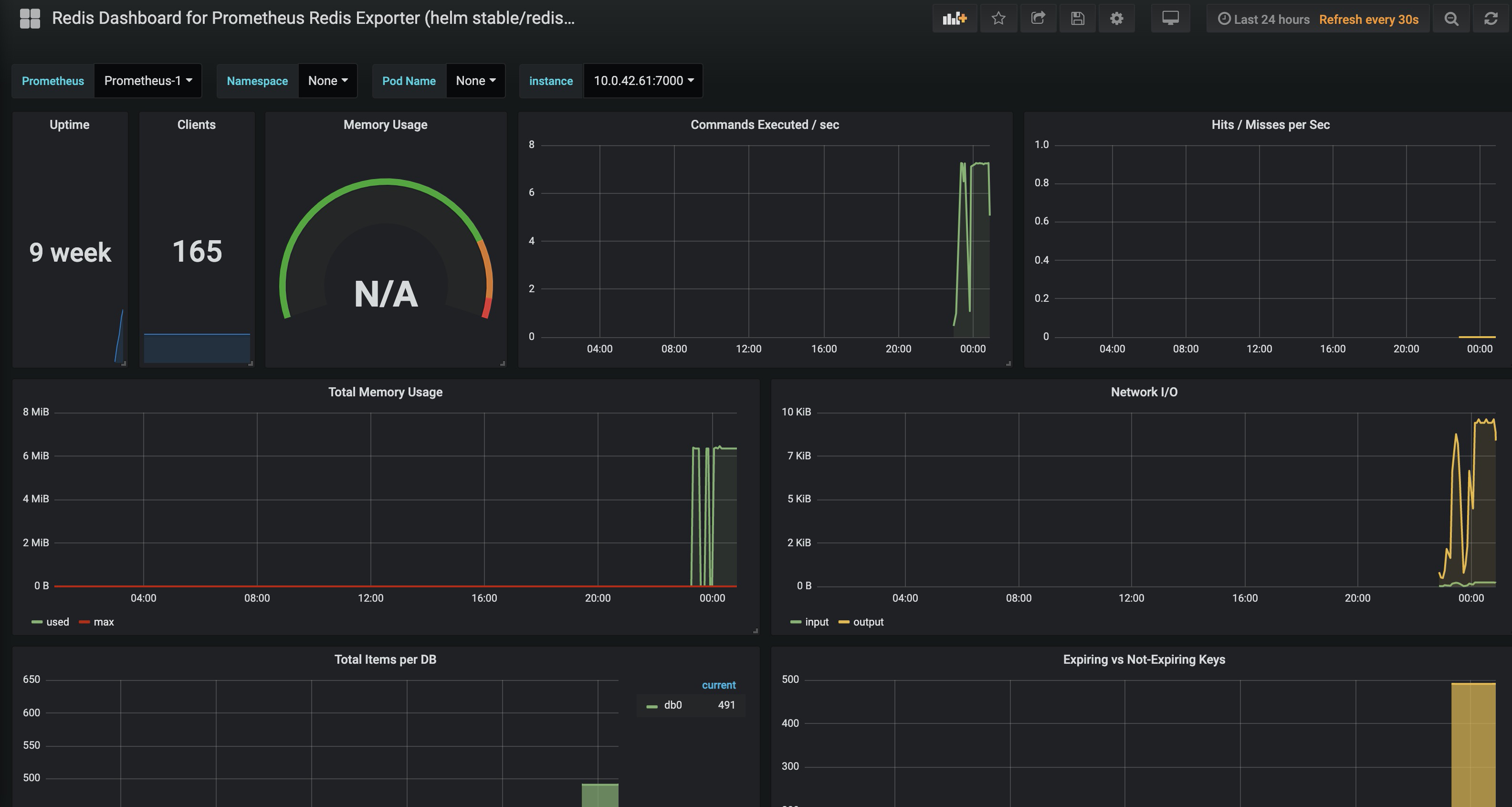This screenshot has width=1512, height=807.
Task: Click the 165 clients value
Action: click(197, 251)
